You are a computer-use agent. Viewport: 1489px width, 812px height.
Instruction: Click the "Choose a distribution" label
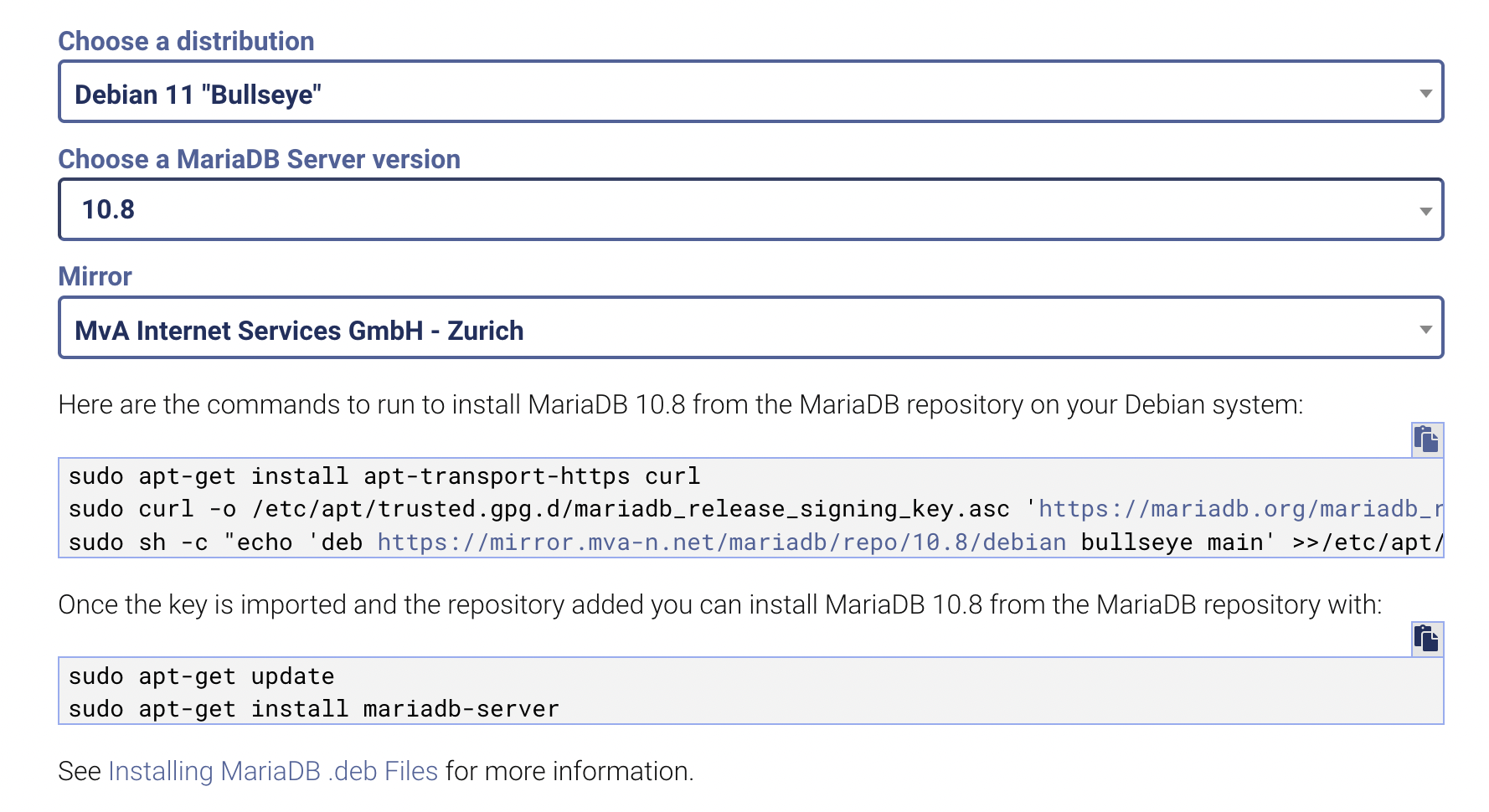(x=186, y=41)
